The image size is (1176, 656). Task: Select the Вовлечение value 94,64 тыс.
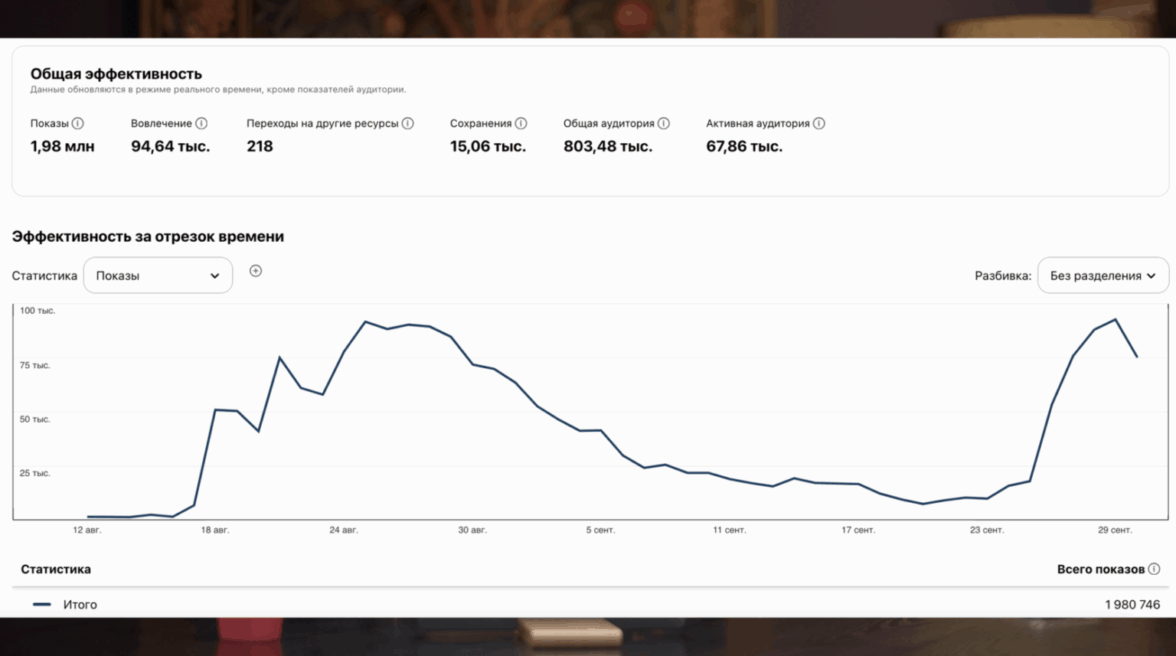[x=170, y=147]
